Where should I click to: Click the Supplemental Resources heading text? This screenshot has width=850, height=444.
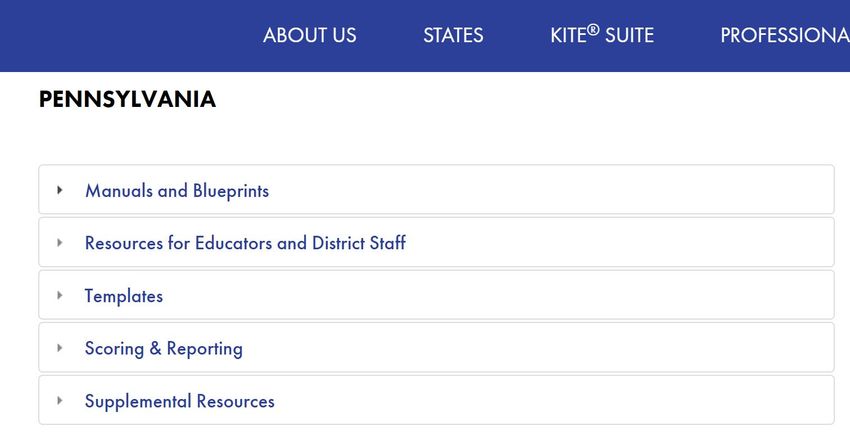click(180, 401)
